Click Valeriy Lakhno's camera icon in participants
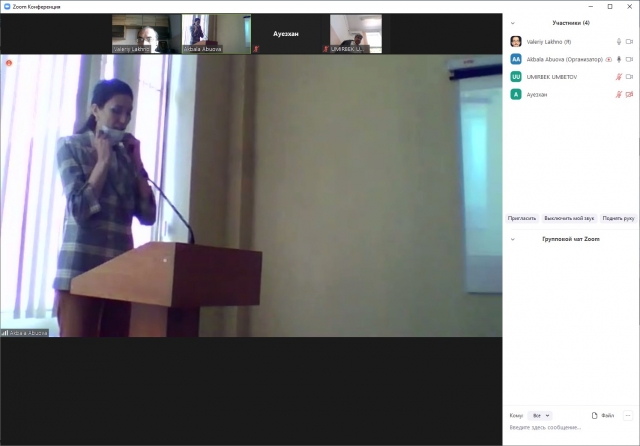Screen dimensions: 640x446 click(629, 42)
